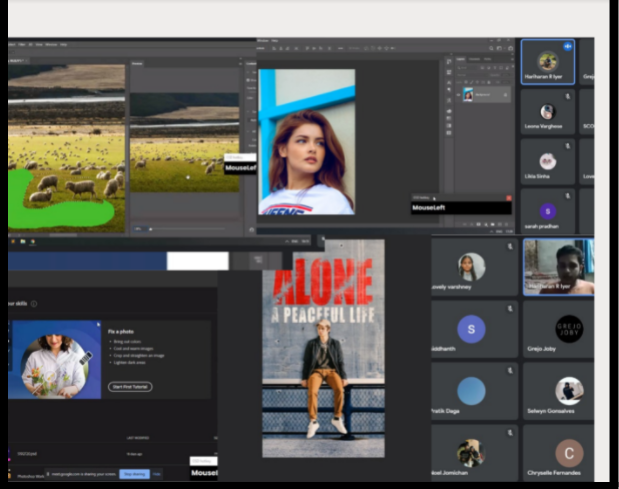Click muted mic icon on Pratik Daga's tile
619x489 pixels.
pyautogui.click(x=510, y=371)
